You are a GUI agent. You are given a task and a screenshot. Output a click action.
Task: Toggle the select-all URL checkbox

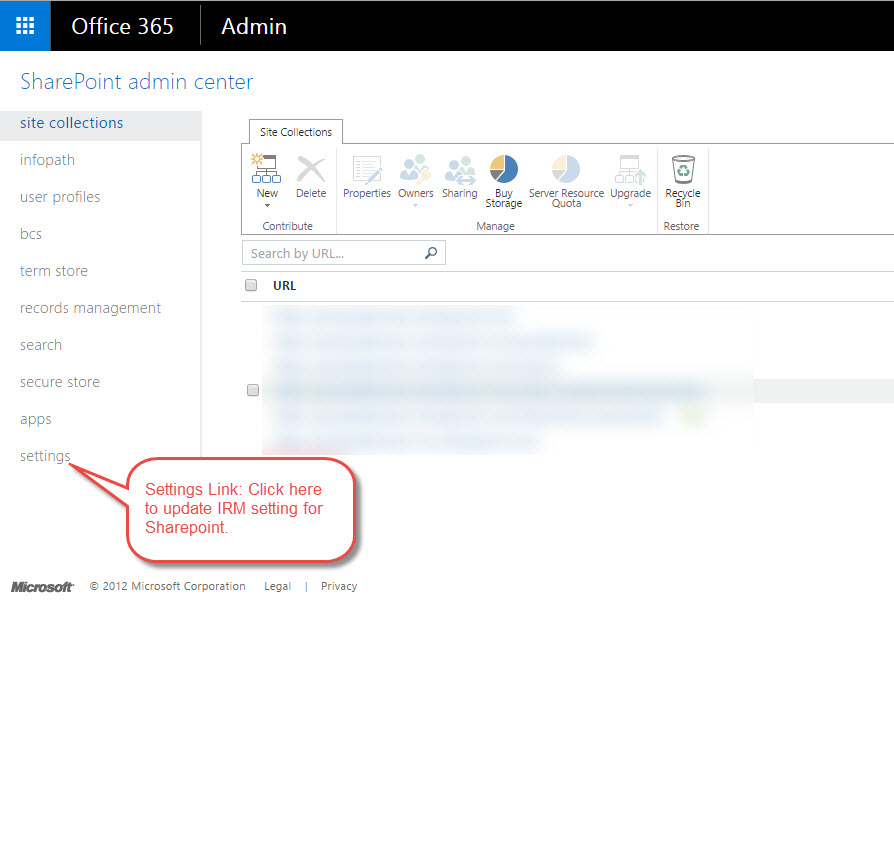[251, 285]
